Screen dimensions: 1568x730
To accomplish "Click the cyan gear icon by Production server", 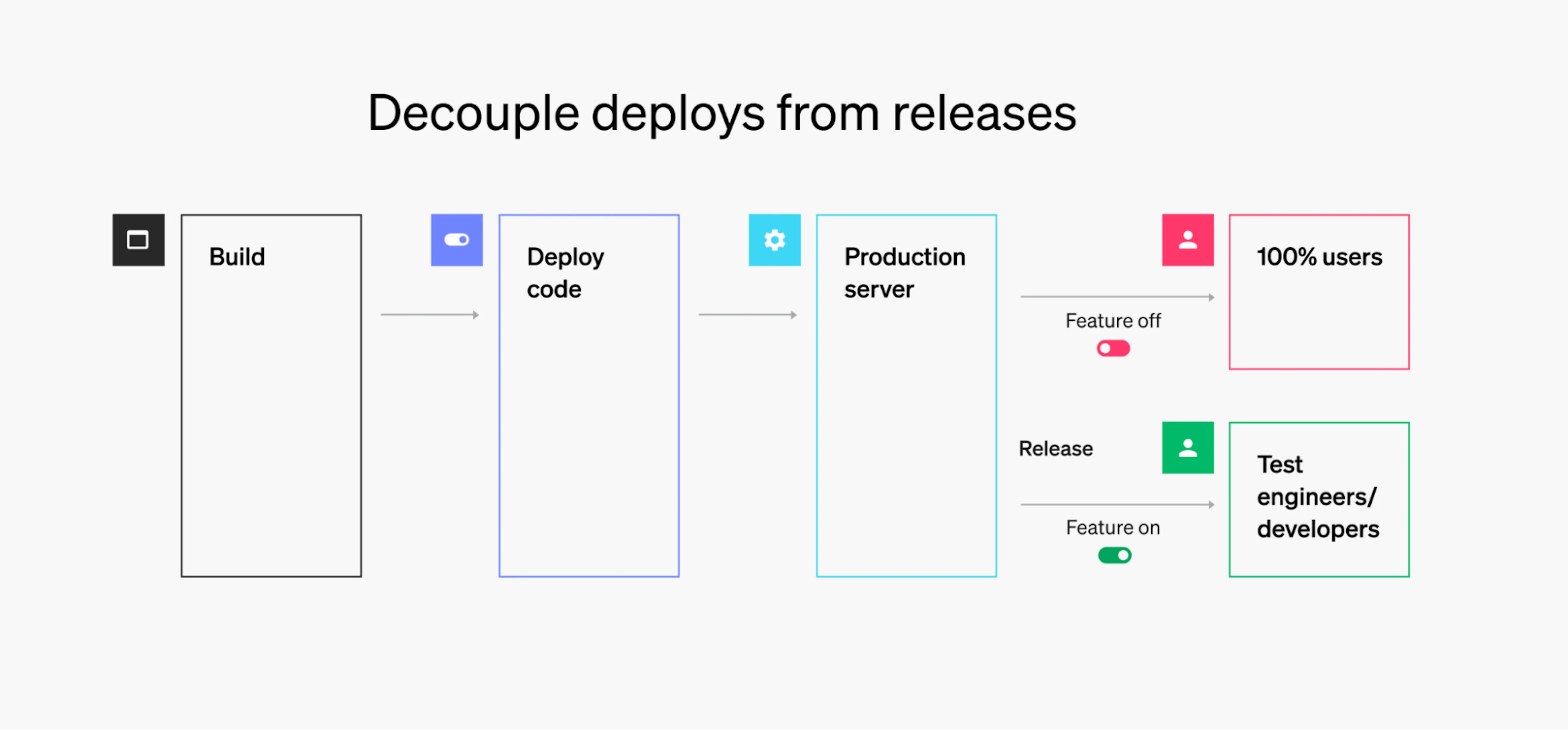I will click(774, 240).
